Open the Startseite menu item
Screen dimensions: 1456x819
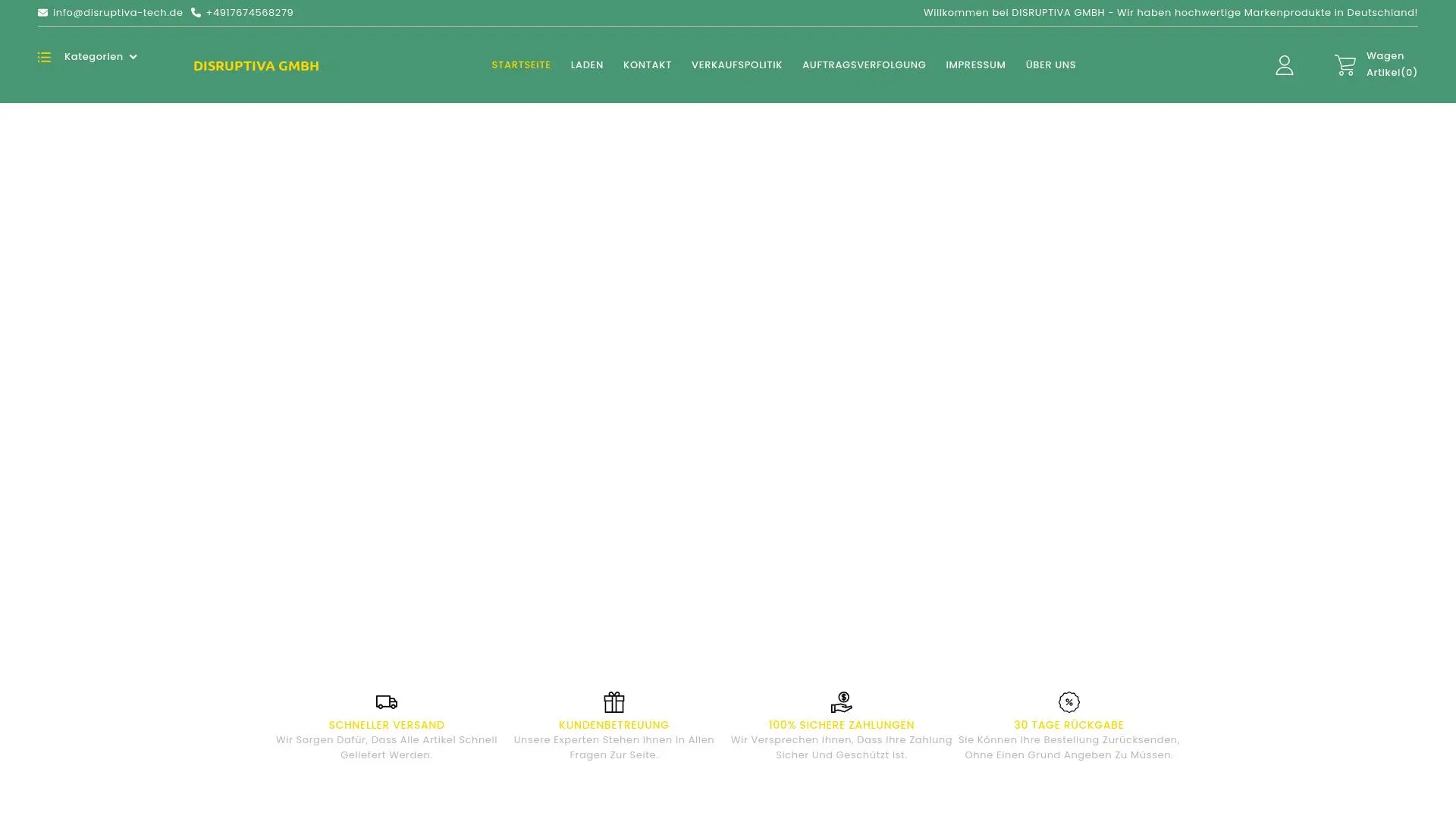click(x=521, y=65)
